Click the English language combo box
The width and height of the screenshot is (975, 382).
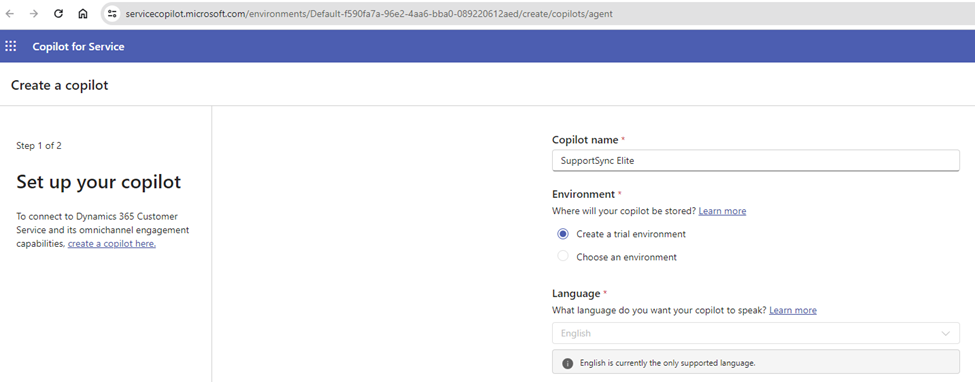point(756,333)
